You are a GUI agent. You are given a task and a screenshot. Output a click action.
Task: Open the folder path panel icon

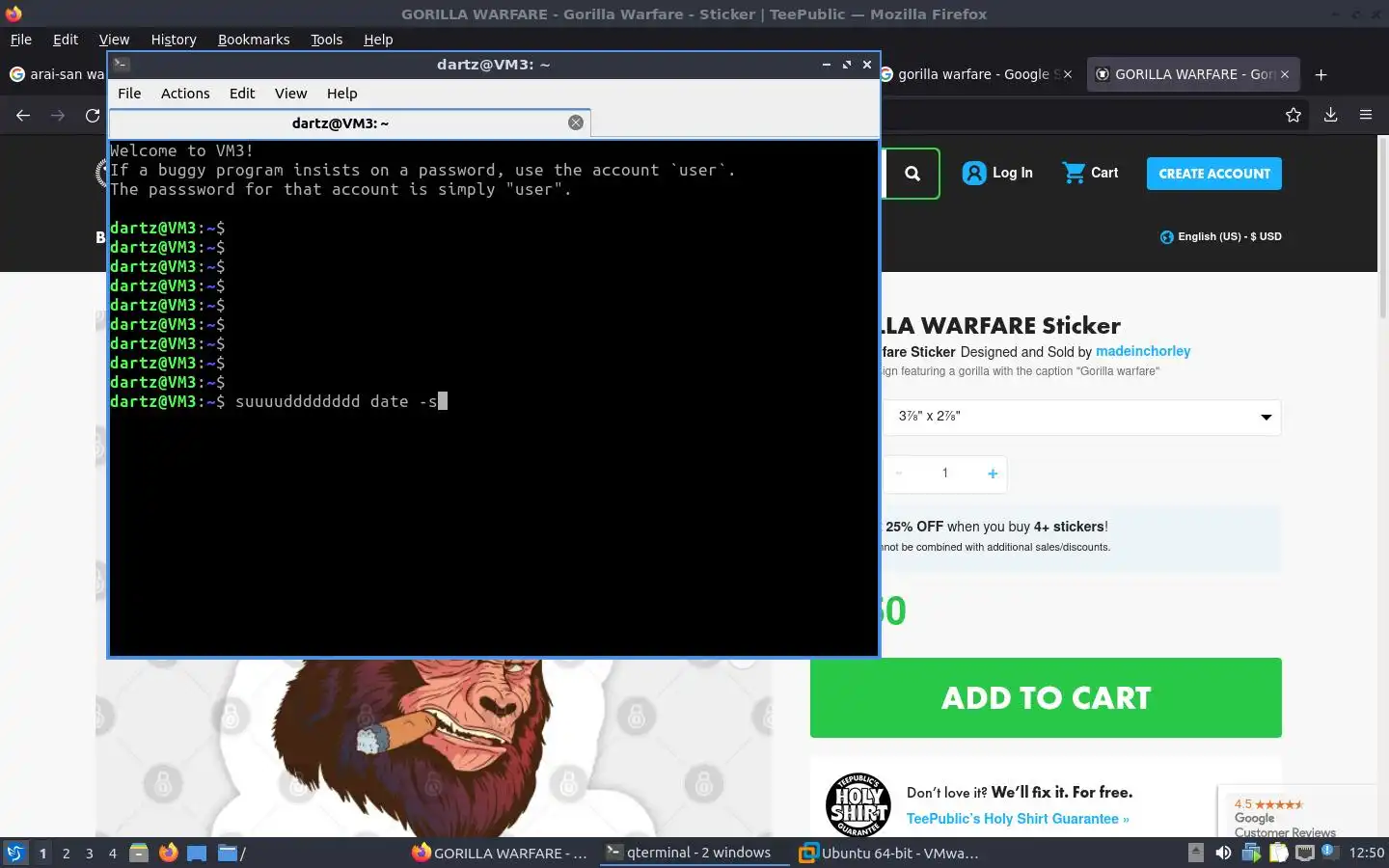pyautogui.click(x=231, y=853)
